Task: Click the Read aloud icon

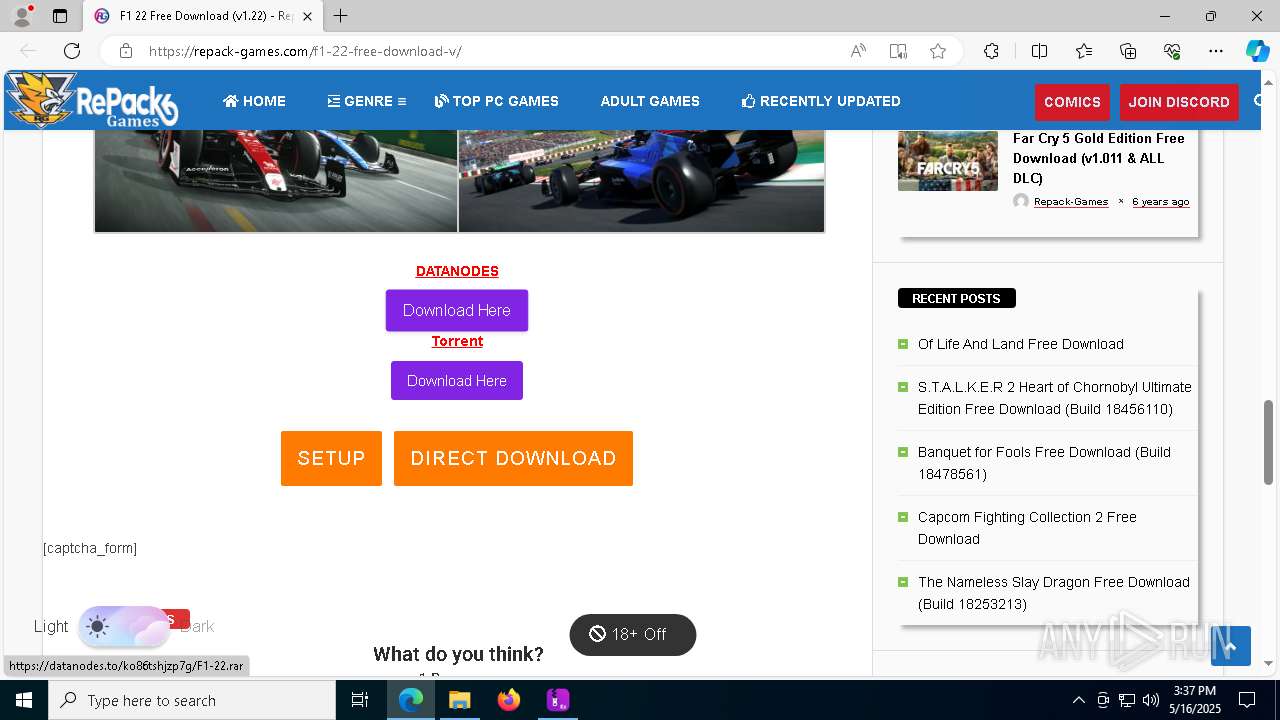Action: point(858,51)
